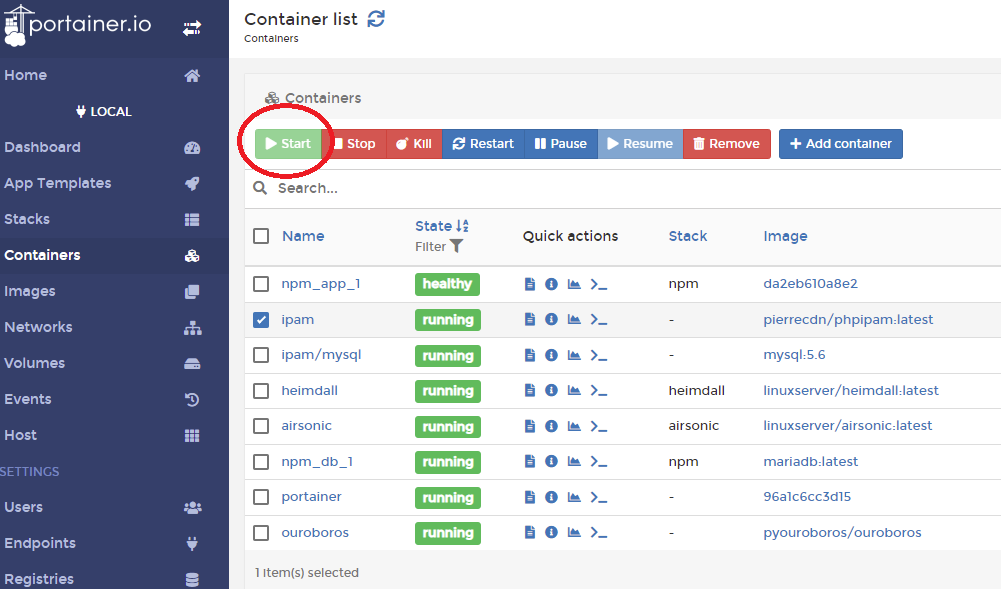This screenshot has width=1001, height=589.
Task: Open inspect icon for ipam container
Action: [x=552, y=320]
